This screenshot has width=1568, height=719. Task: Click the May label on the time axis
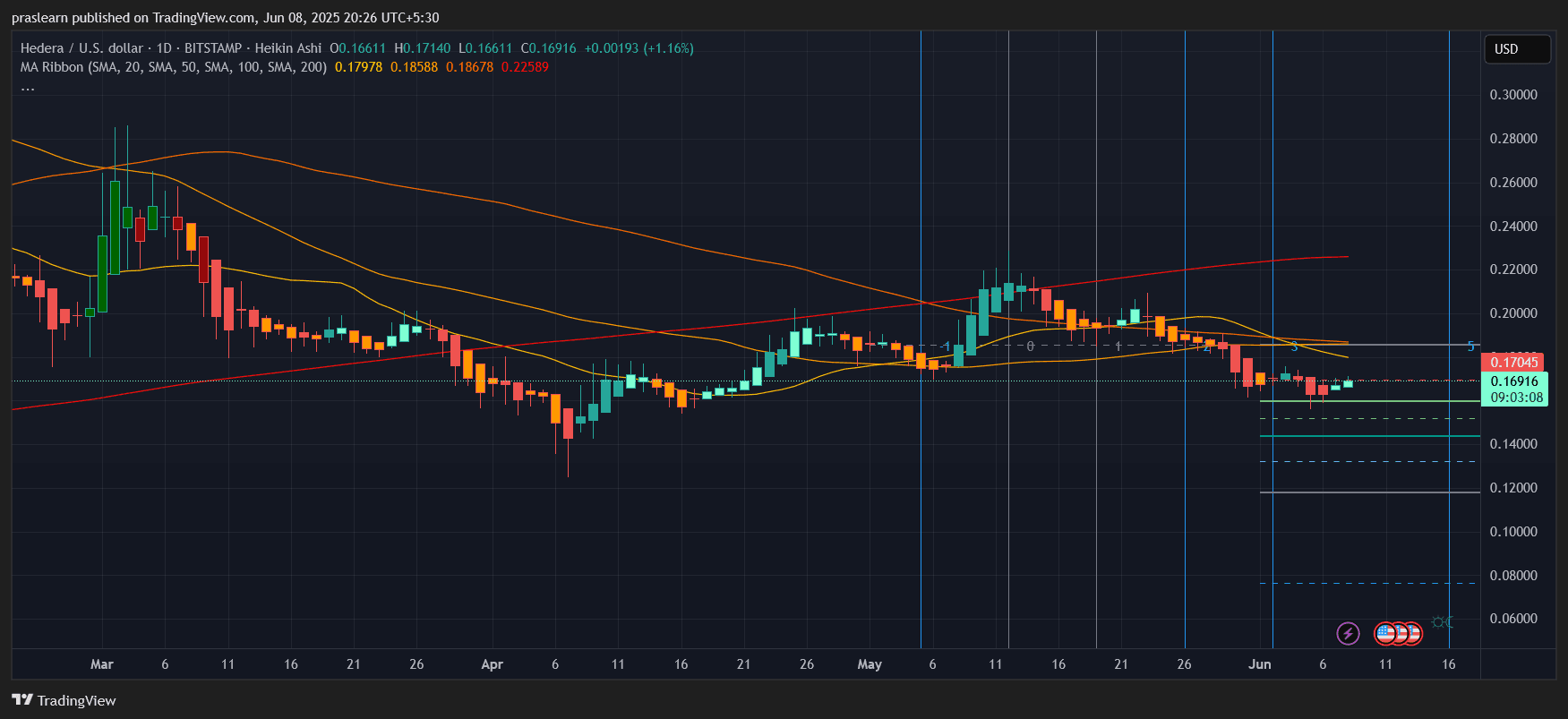[x=869, y=664]
